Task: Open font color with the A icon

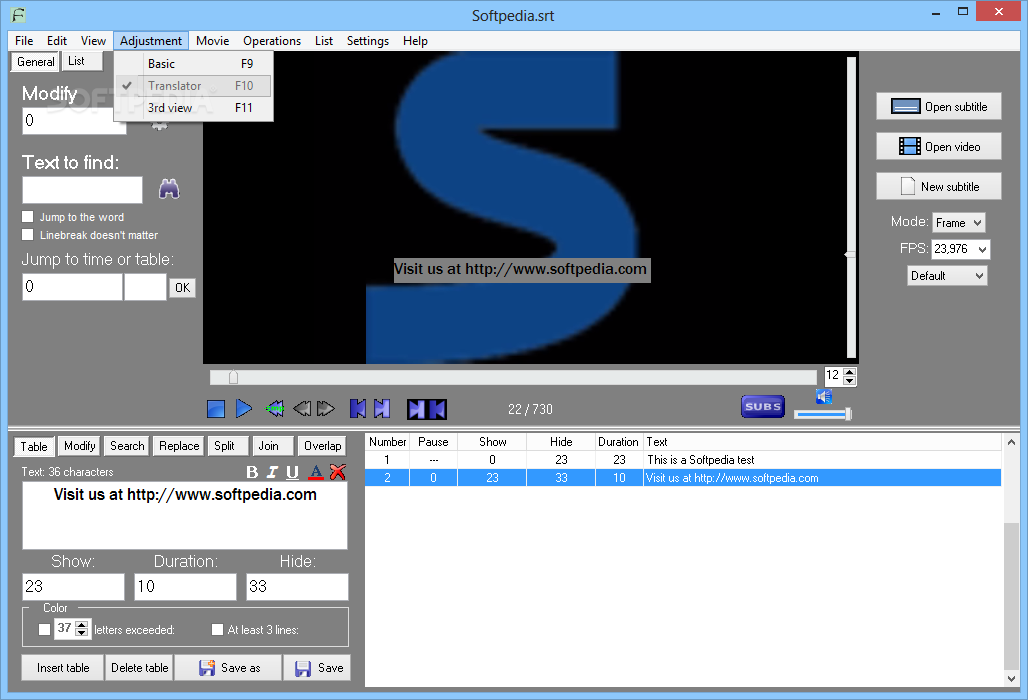Action: [316, 472]
